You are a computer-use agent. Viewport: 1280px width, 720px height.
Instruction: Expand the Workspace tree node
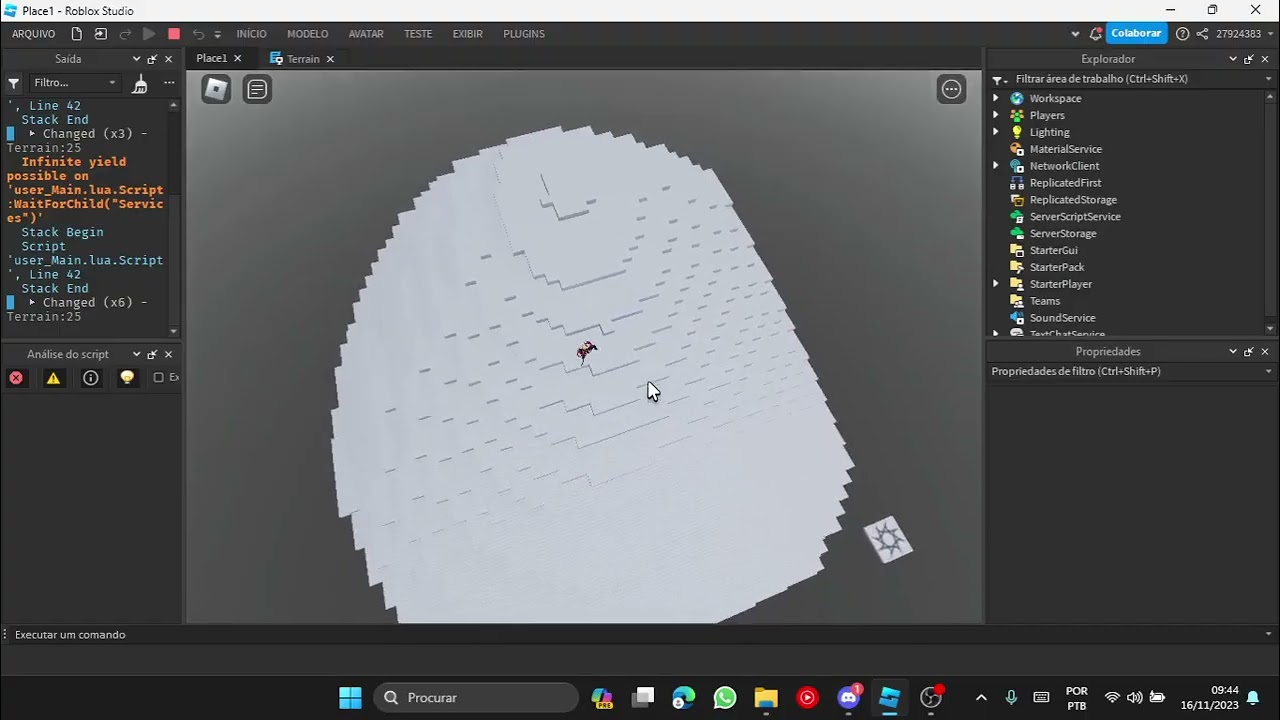click(x=996, y=98)
